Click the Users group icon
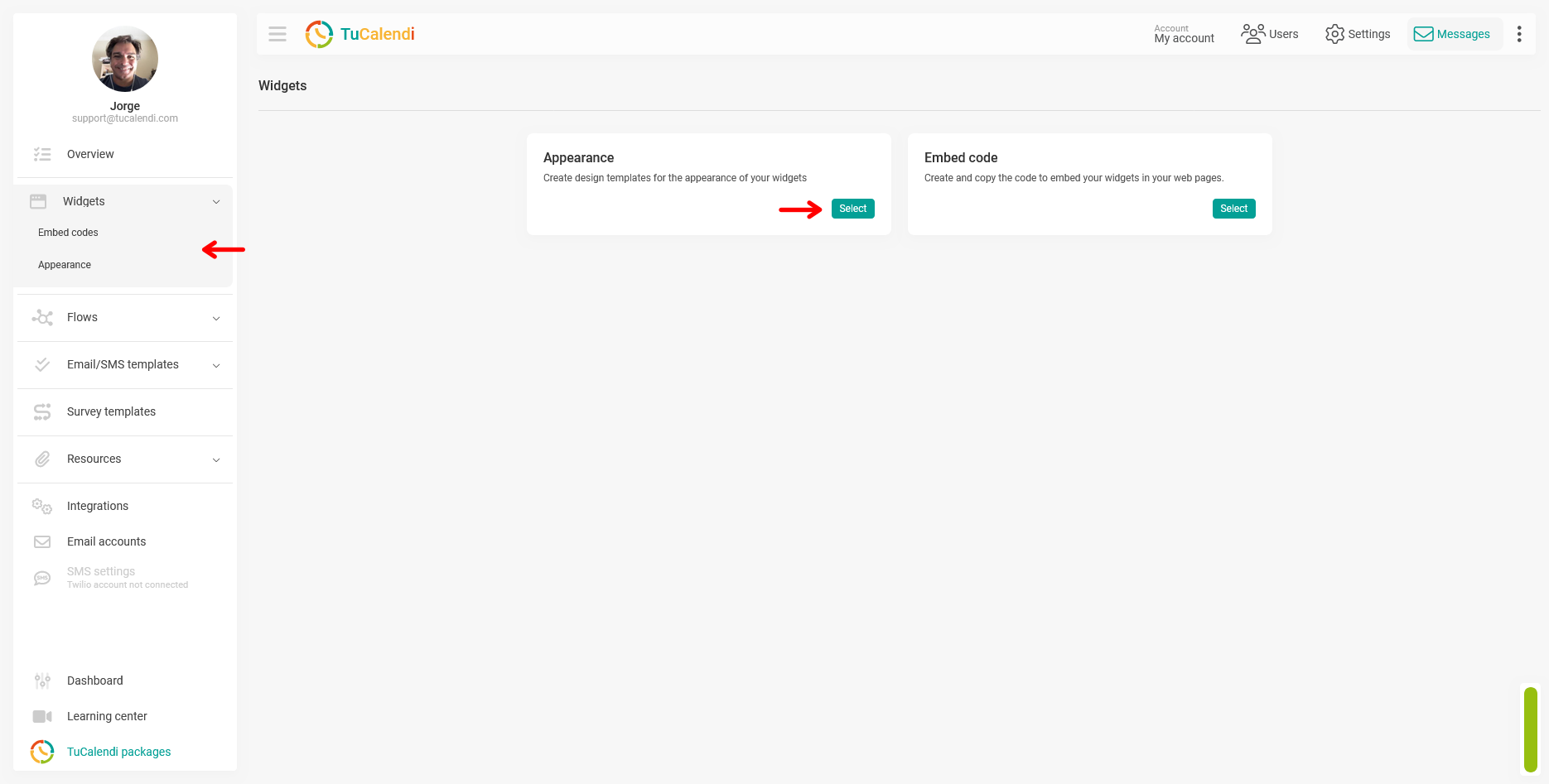 pos(1252,34)
